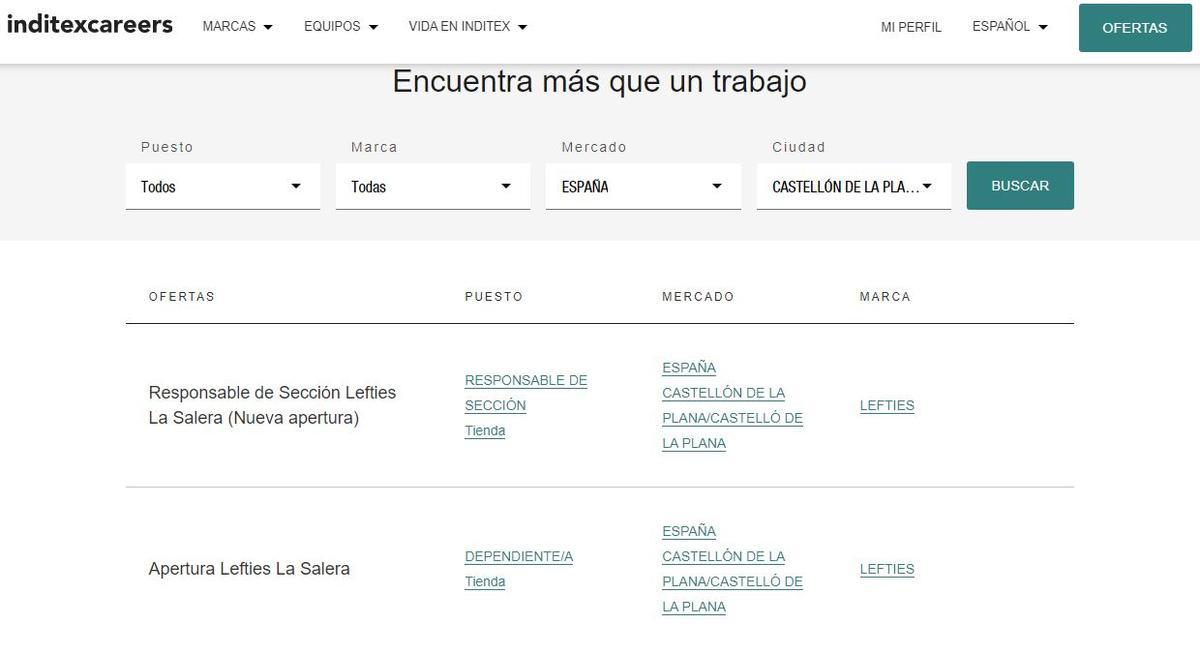Click the OFERTAS button
The image size is (1200, 647).
click(x=1135, y=28)
